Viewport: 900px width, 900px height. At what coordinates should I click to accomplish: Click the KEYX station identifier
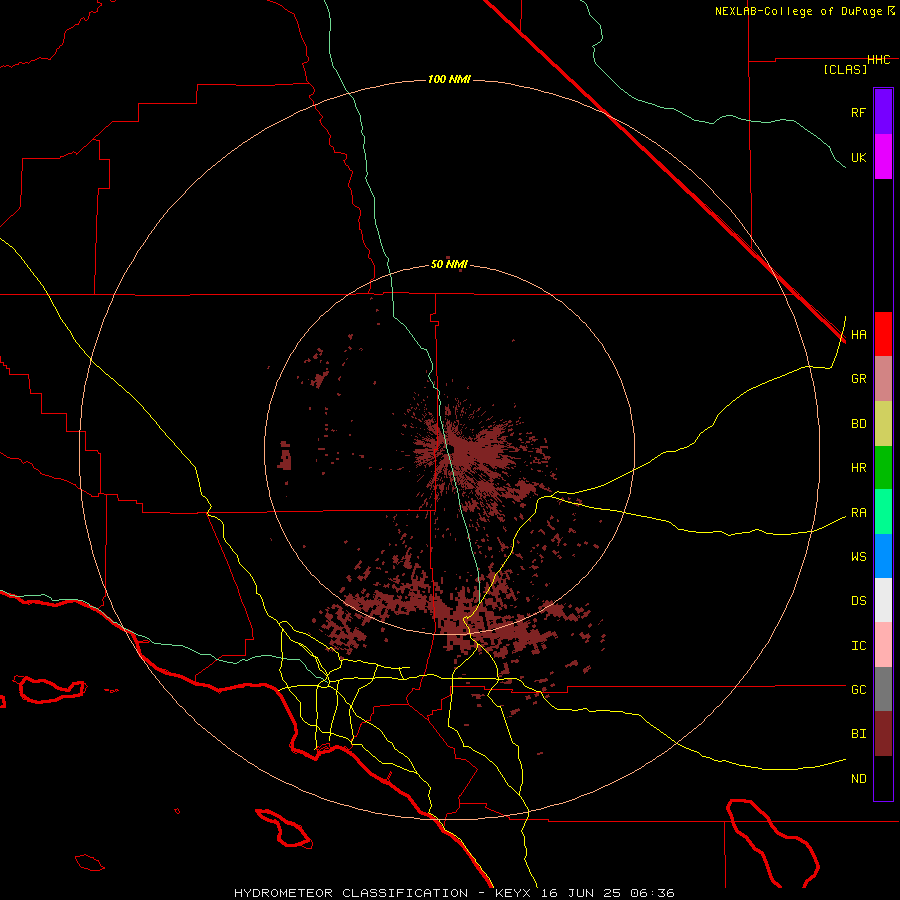515,893
